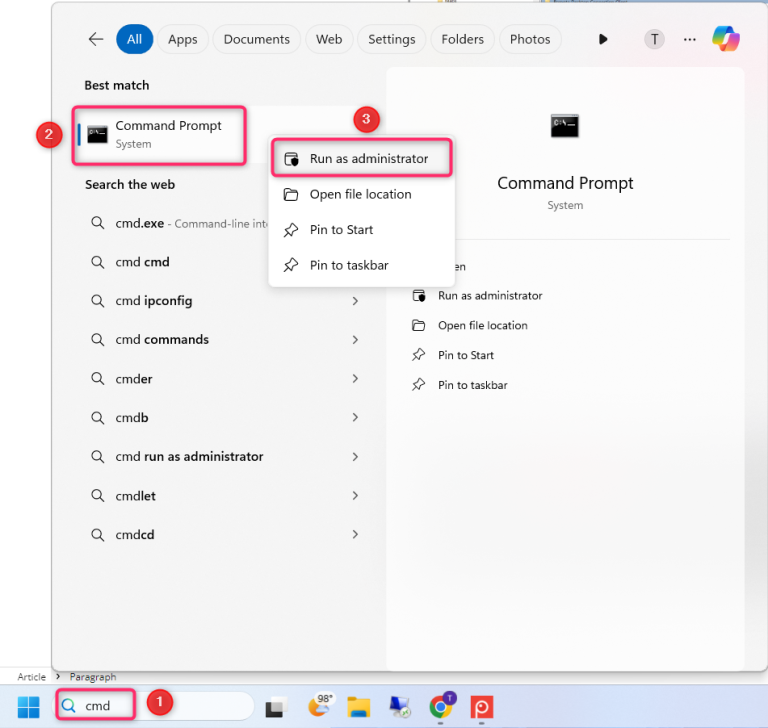Expand the cmder suggestion chevron

355,379
